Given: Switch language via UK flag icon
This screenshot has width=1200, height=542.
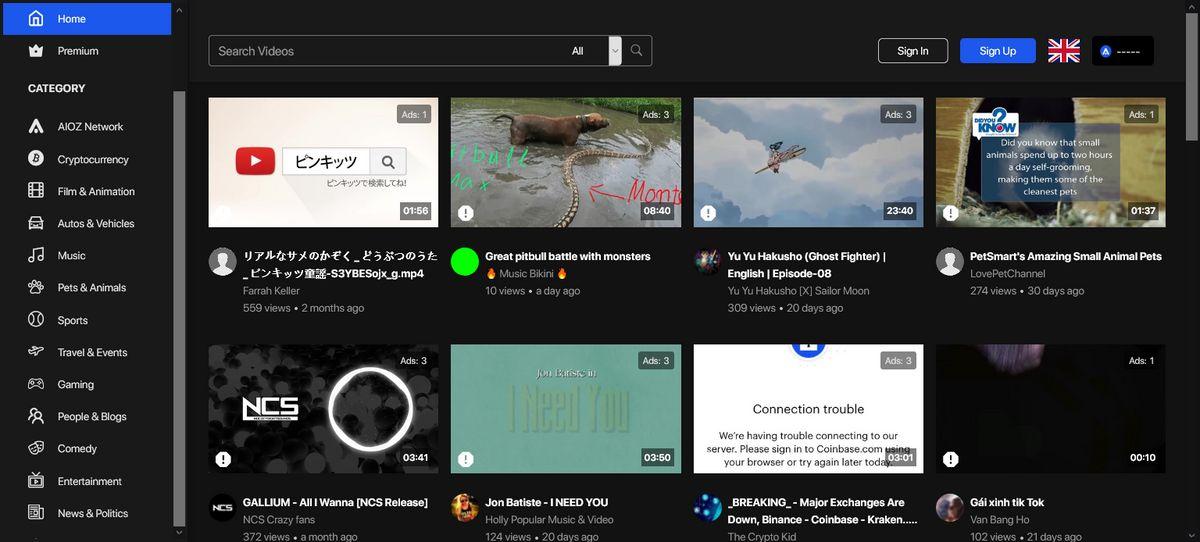Looking at the screenshot, I should pyautogui.click(x=1064, y=51).
